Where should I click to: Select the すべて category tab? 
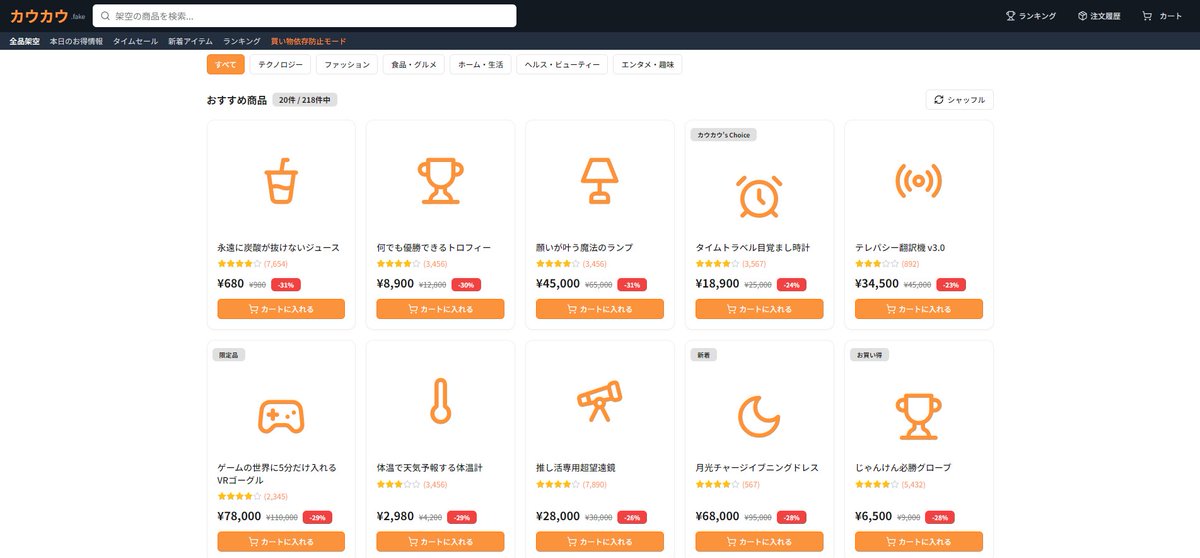(225, 64)
